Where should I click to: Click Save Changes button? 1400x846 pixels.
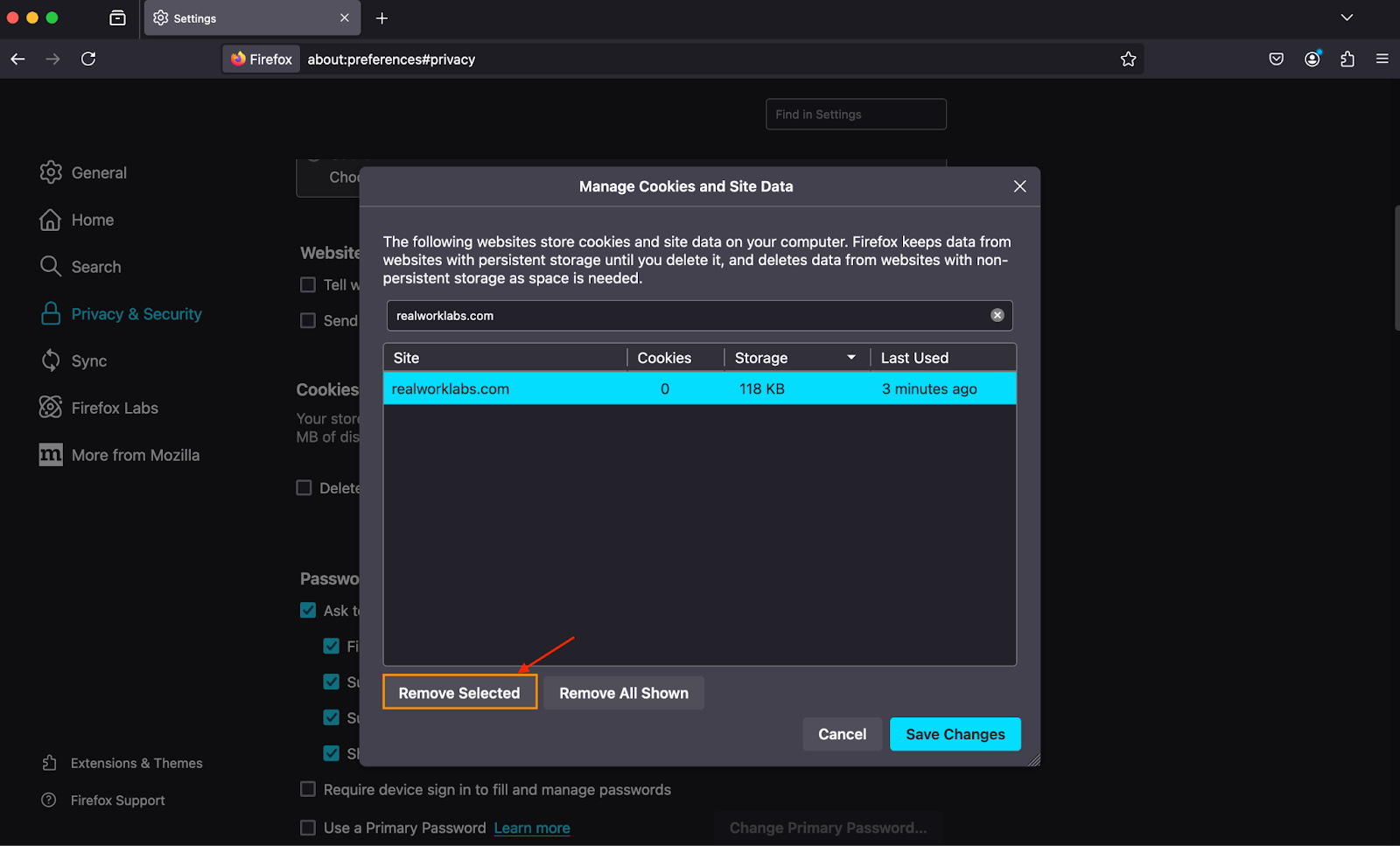tap(955, 734)
